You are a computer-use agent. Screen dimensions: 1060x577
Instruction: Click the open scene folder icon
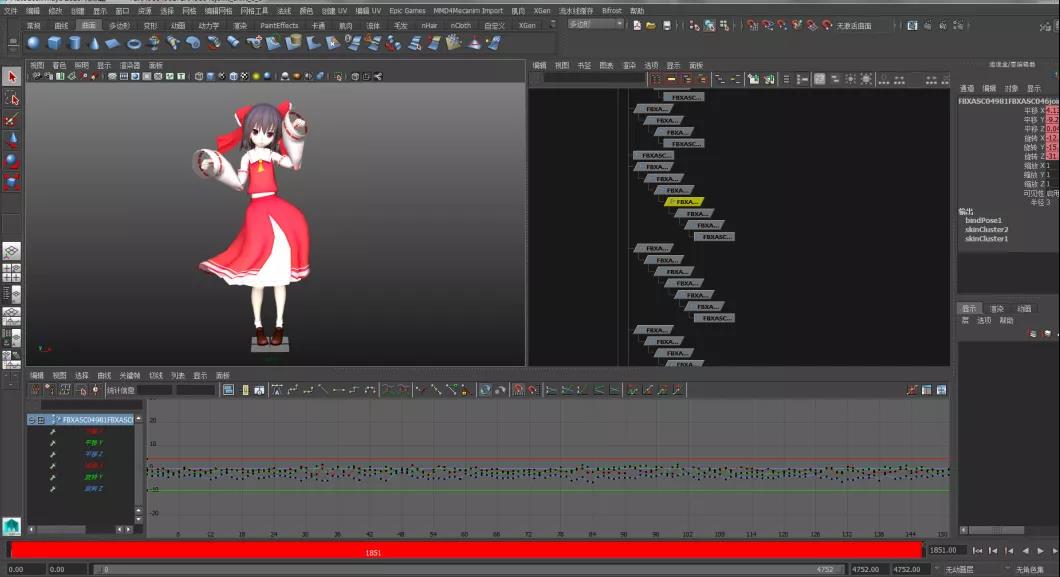[x=651, y=25]
